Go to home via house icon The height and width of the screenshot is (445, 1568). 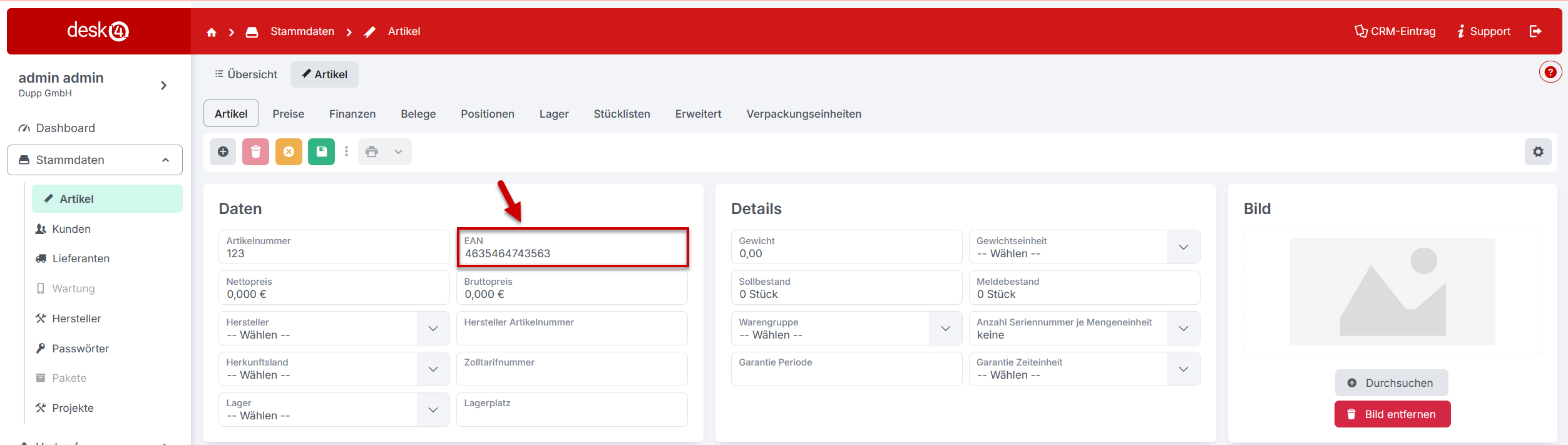[212, 32]
